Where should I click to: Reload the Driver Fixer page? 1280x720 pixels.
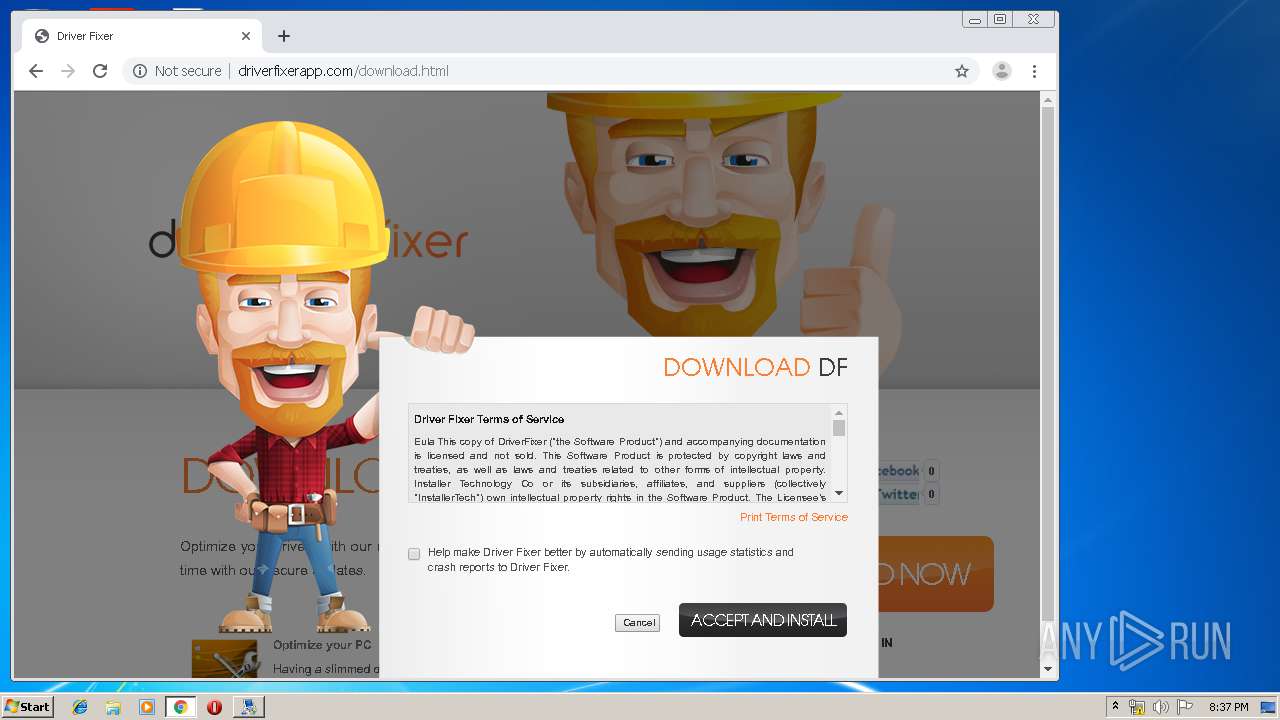pyautogui.click(x=100, y=71)
